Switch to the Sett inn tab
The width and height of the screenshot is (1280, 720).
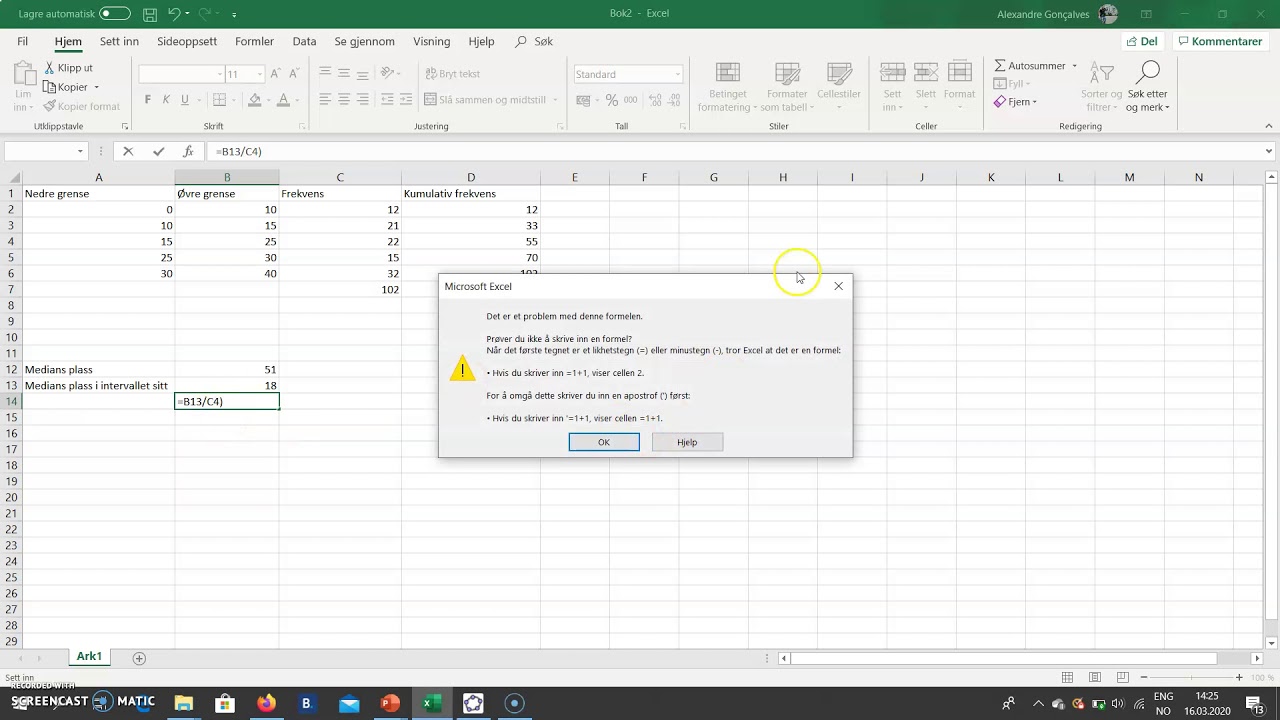click(x=119, y=42)
